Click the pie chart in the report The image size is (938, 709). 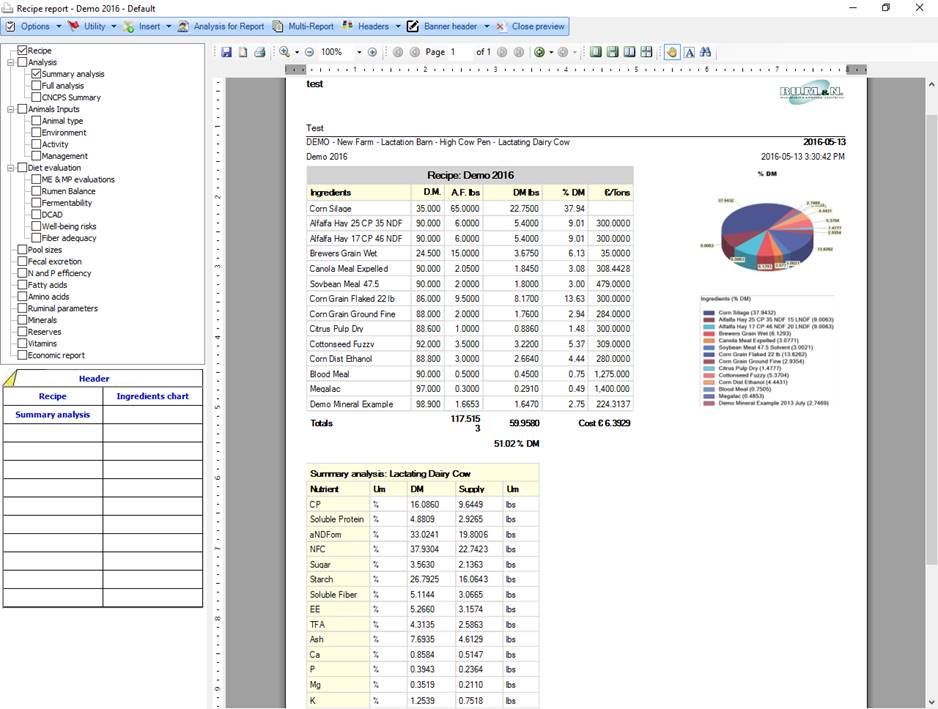coord(767,235)
